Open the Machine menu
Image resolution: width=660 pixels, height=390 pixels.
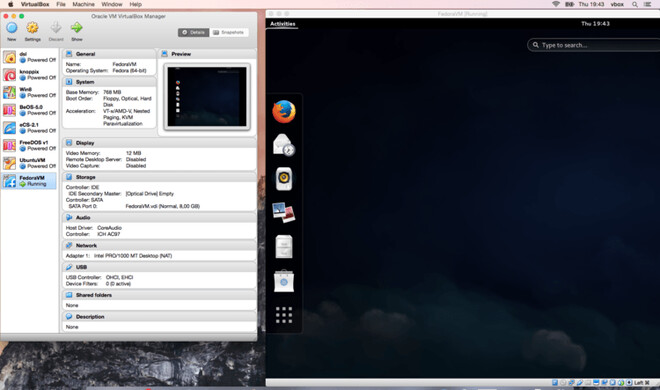click(83, 4)
